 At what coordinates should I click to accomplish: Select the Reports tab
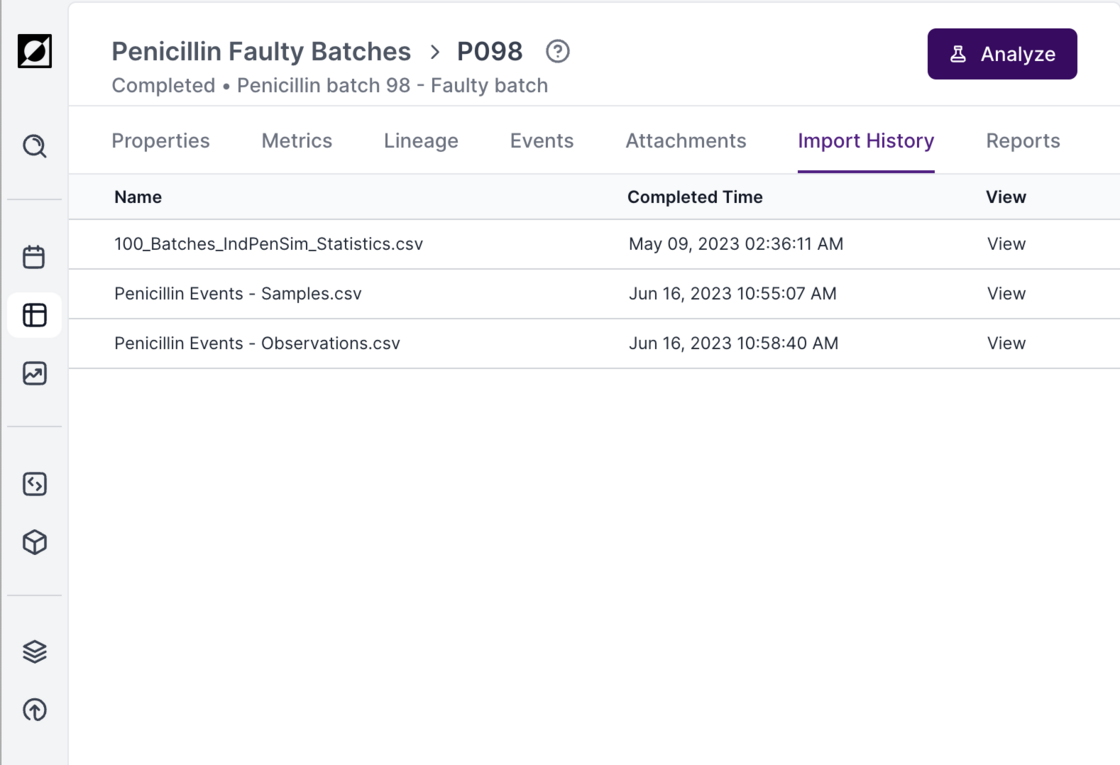(1023, 141)
